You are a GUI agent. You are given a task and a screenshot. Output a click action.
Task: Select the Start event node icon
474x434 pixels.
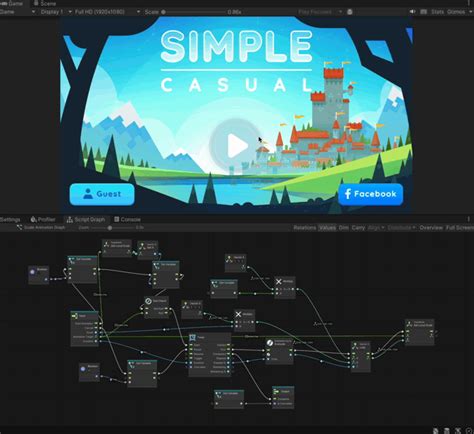click(x=74, y=315)
